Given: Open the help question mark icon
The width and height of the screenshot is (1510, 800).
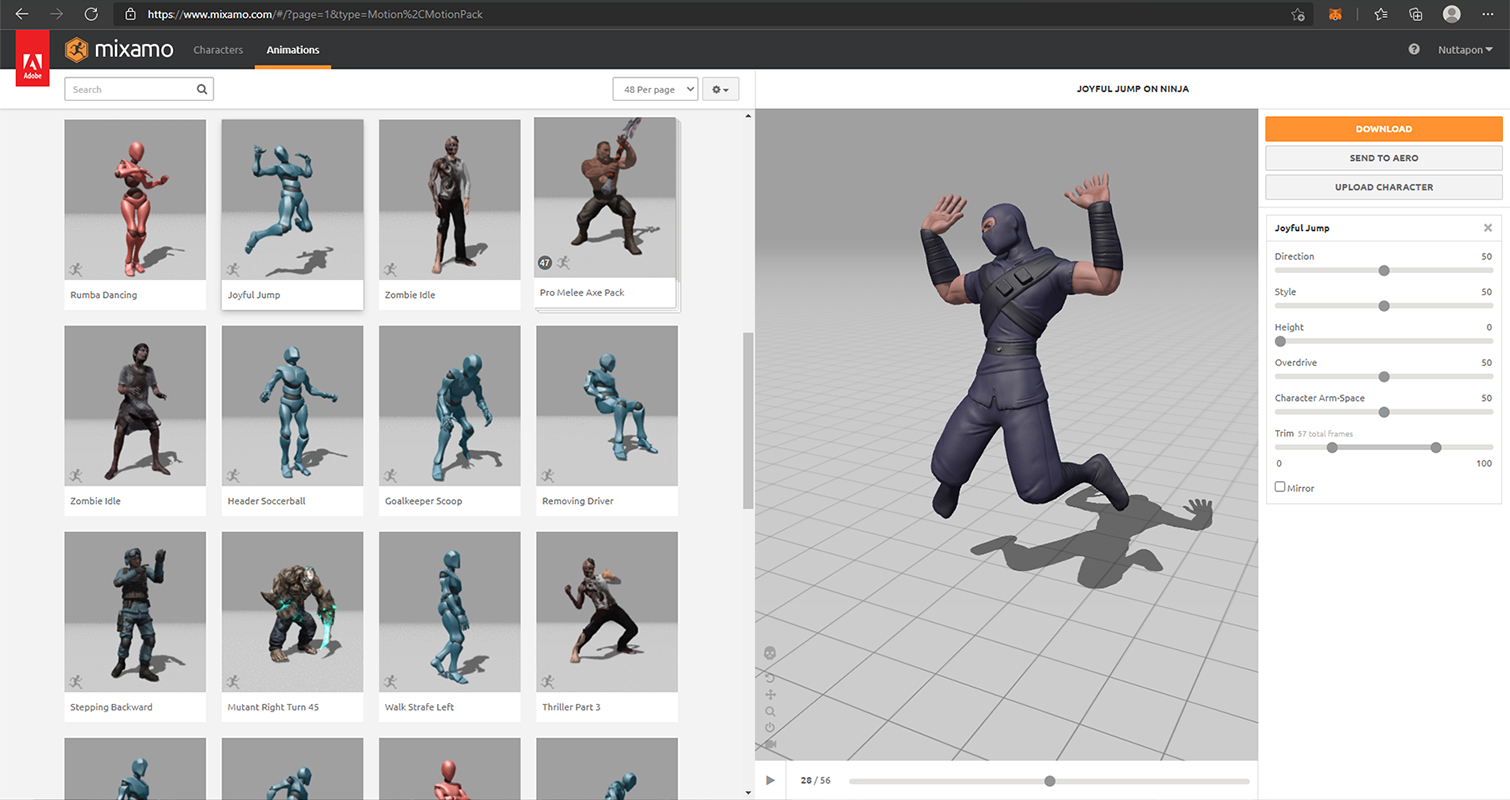Looking at the screenshot, I should [1414, 49].
